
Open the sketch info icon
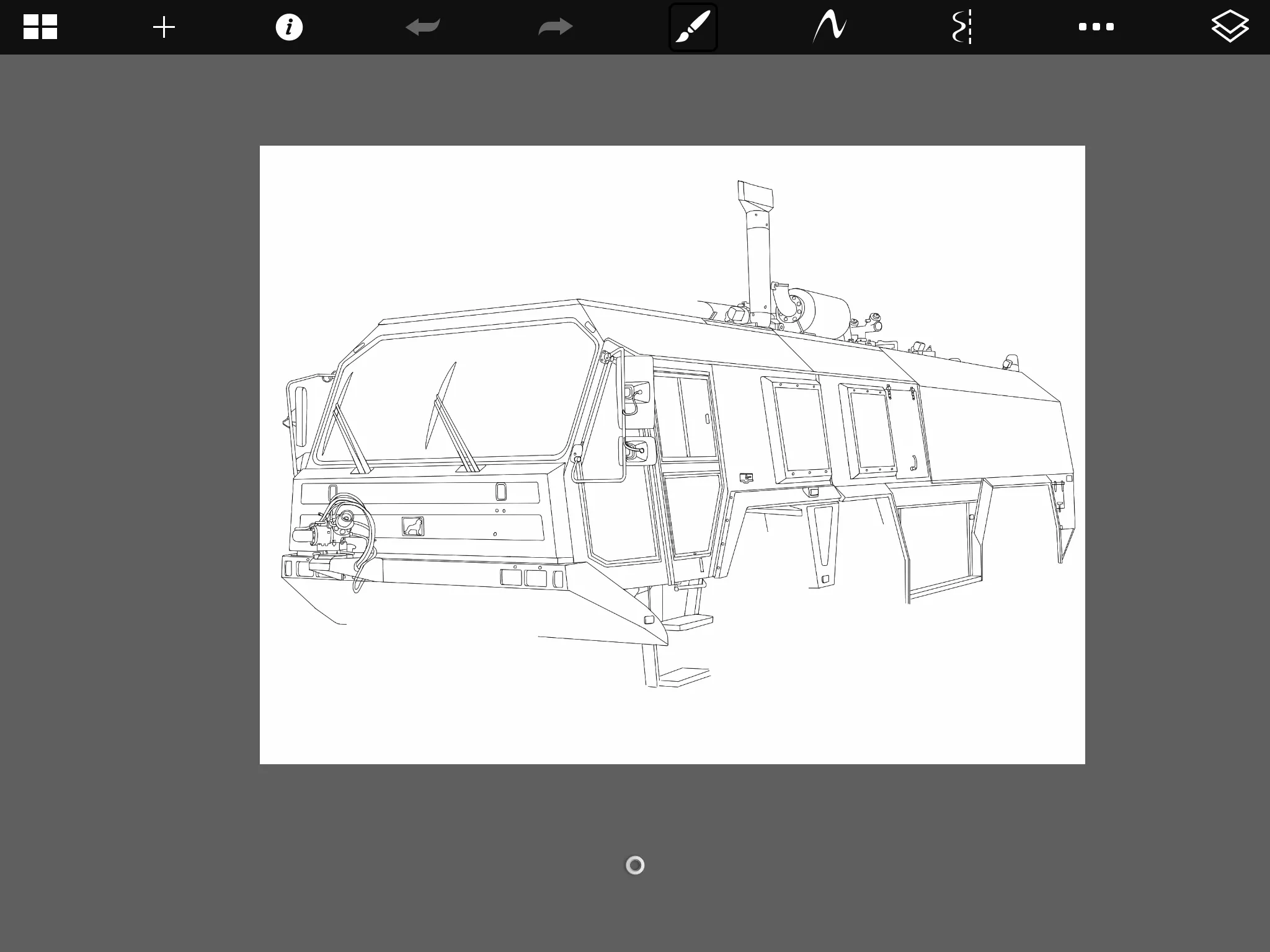(x=289, y=27)
